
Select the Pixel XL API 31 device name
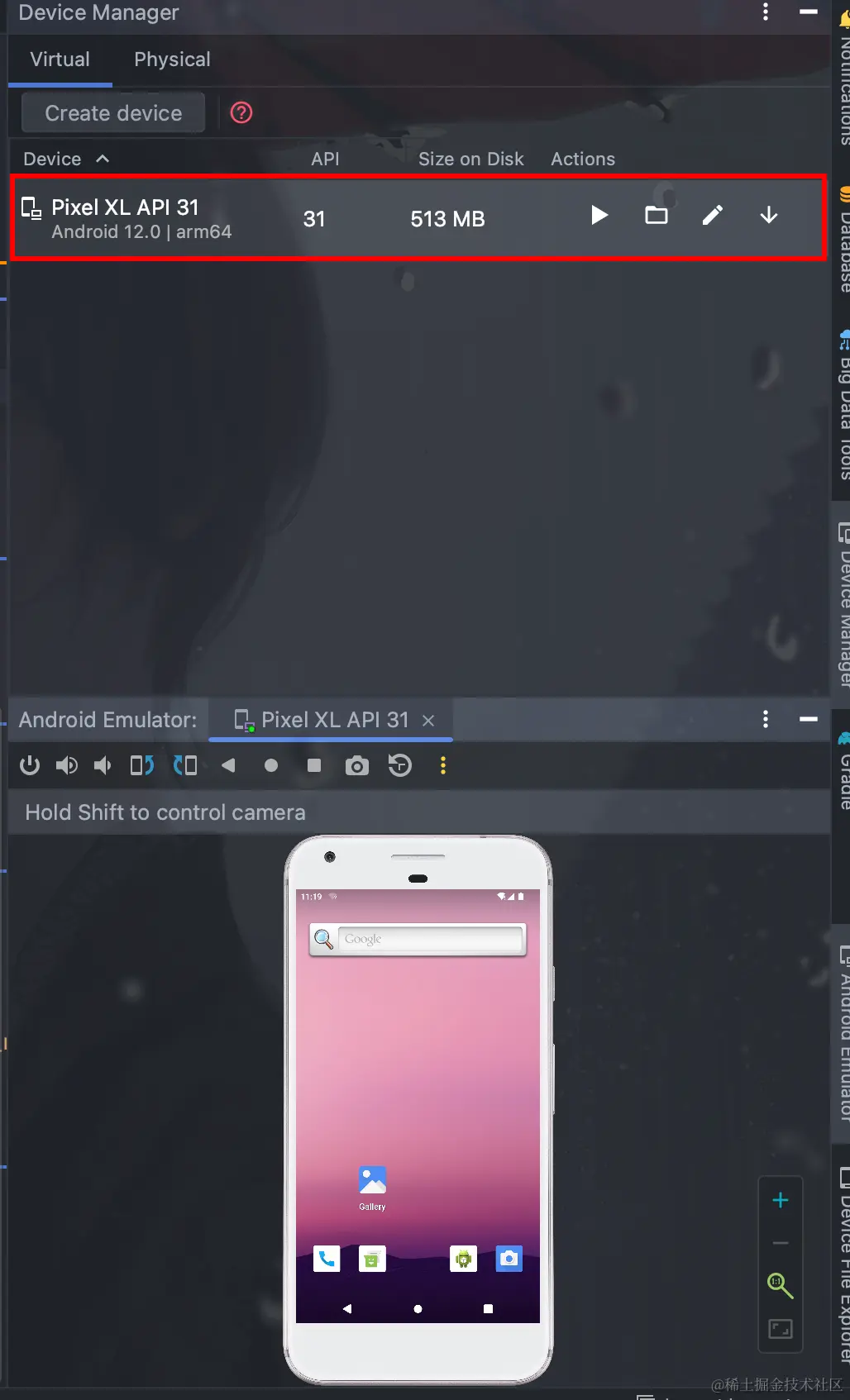pyautogui.click(x=125, y=207)
